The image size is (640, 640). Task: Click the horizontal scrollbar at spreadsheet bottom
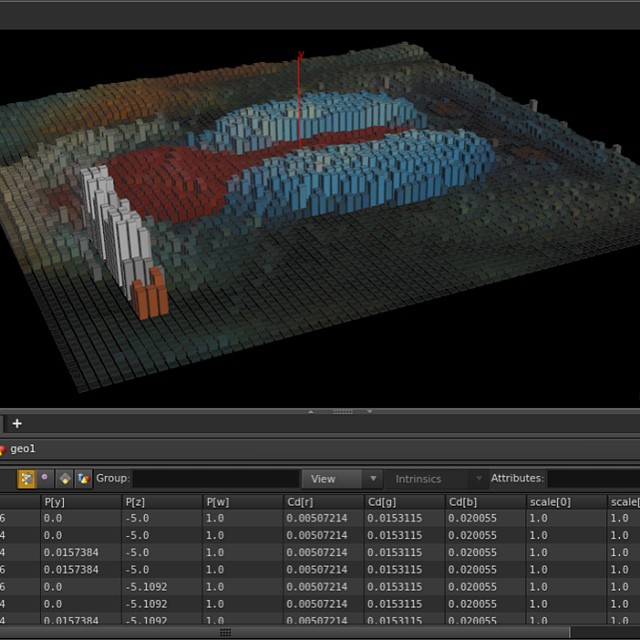point(226,632)
